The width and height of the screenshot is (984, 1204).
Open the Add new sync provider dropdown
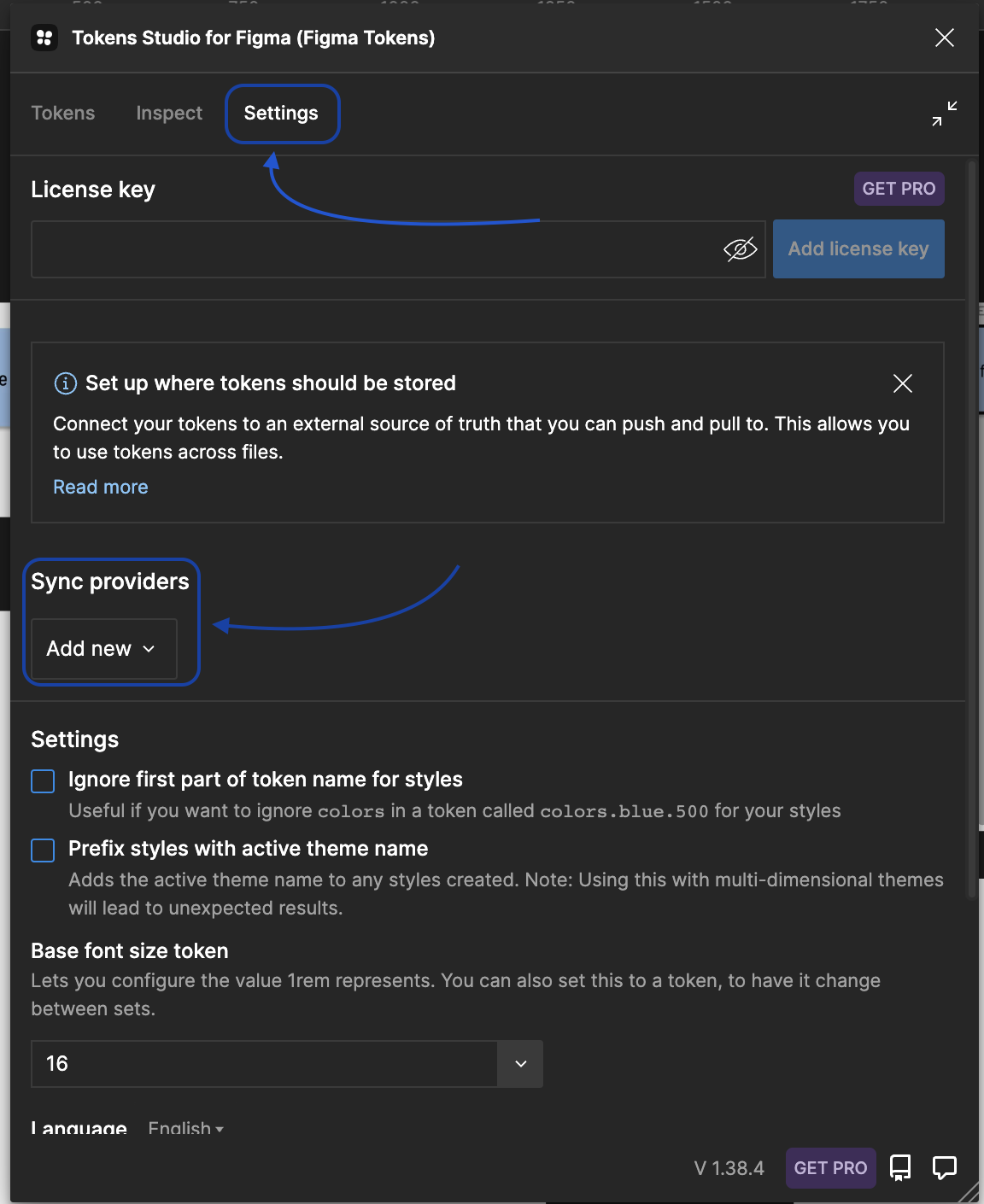tap(103, 649)
